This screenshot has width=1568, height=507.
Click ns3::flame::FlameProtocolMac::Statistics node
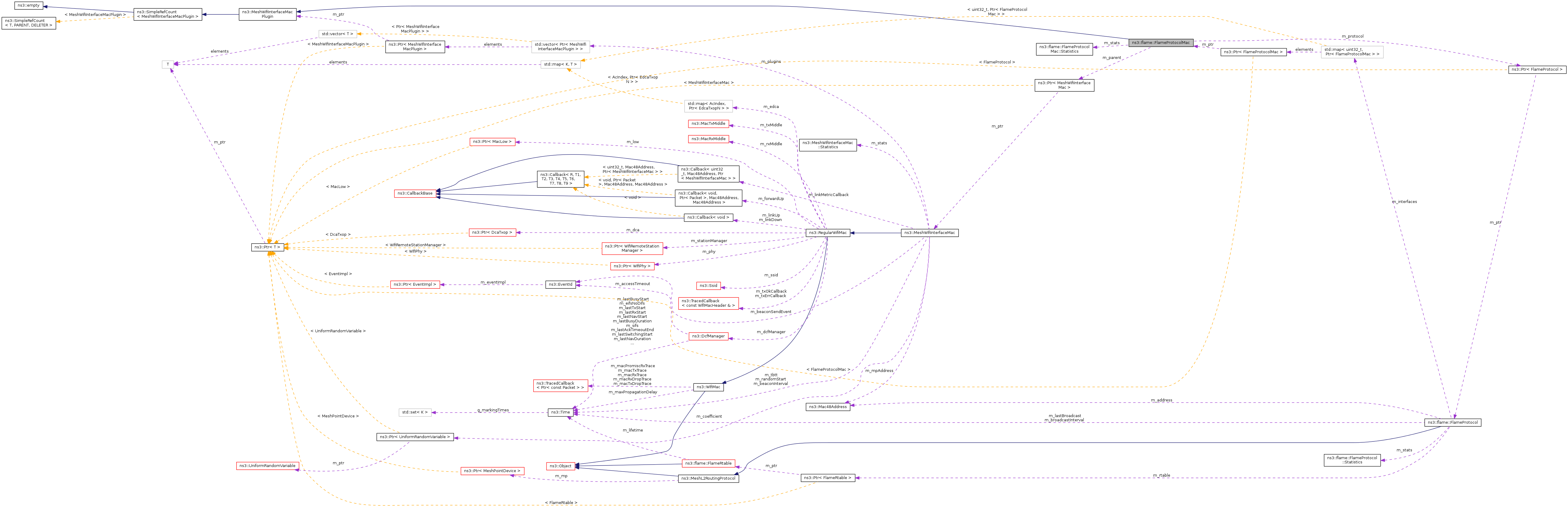click(1064, 49)
